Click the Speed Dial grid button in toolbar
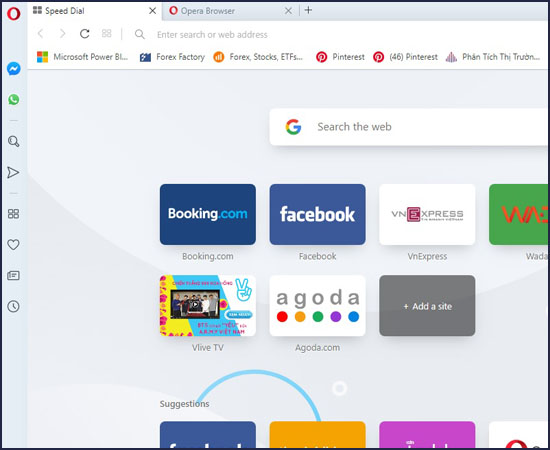 [x=106, y=33]
